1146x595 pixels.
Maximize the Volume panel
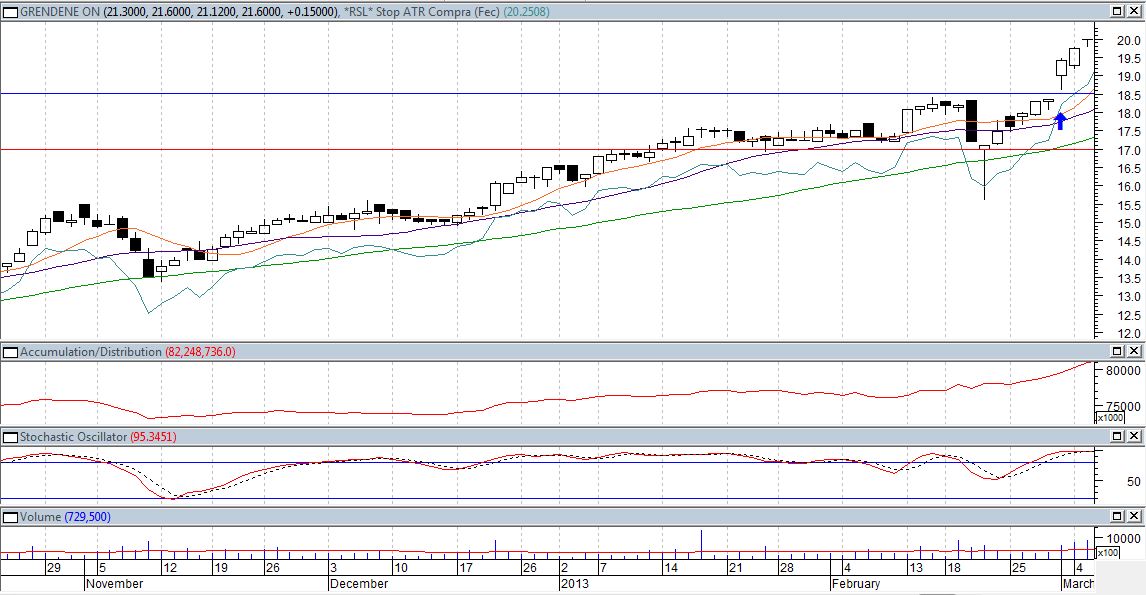click(x=1118, y=516)
